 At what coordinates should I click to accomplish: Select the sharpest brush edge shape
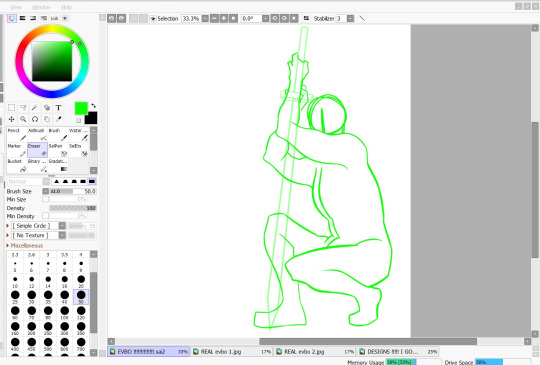pyautogui.click(x=57, y=181)
